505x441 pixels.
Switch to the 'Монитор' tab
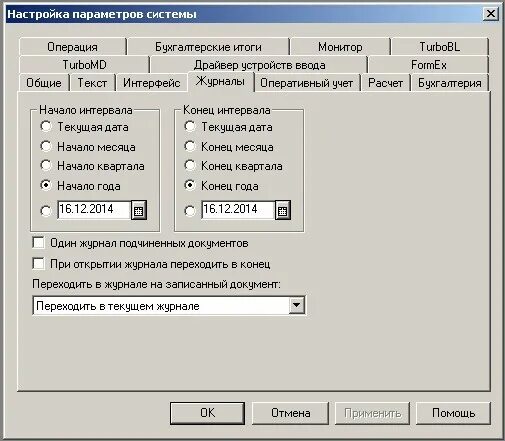point(340,47)
